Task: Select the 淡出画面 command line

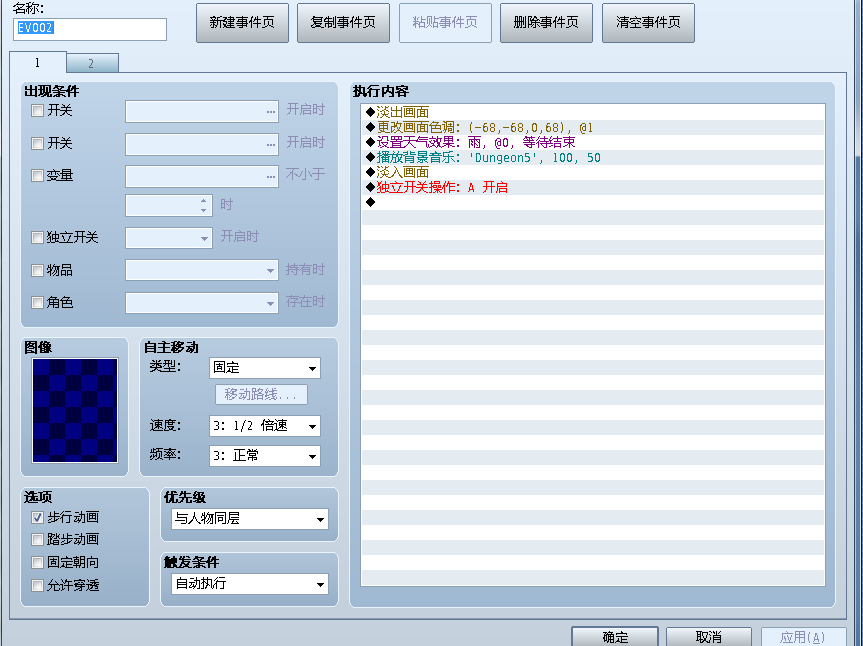Action: coord(593,112)
